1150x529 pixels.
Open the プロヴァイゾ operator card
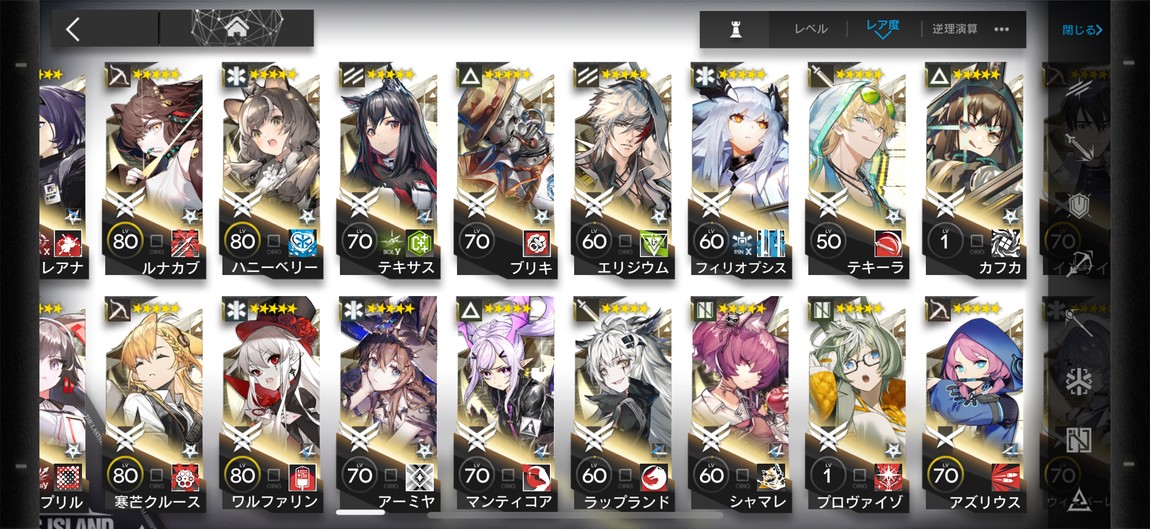click(857, 404)
